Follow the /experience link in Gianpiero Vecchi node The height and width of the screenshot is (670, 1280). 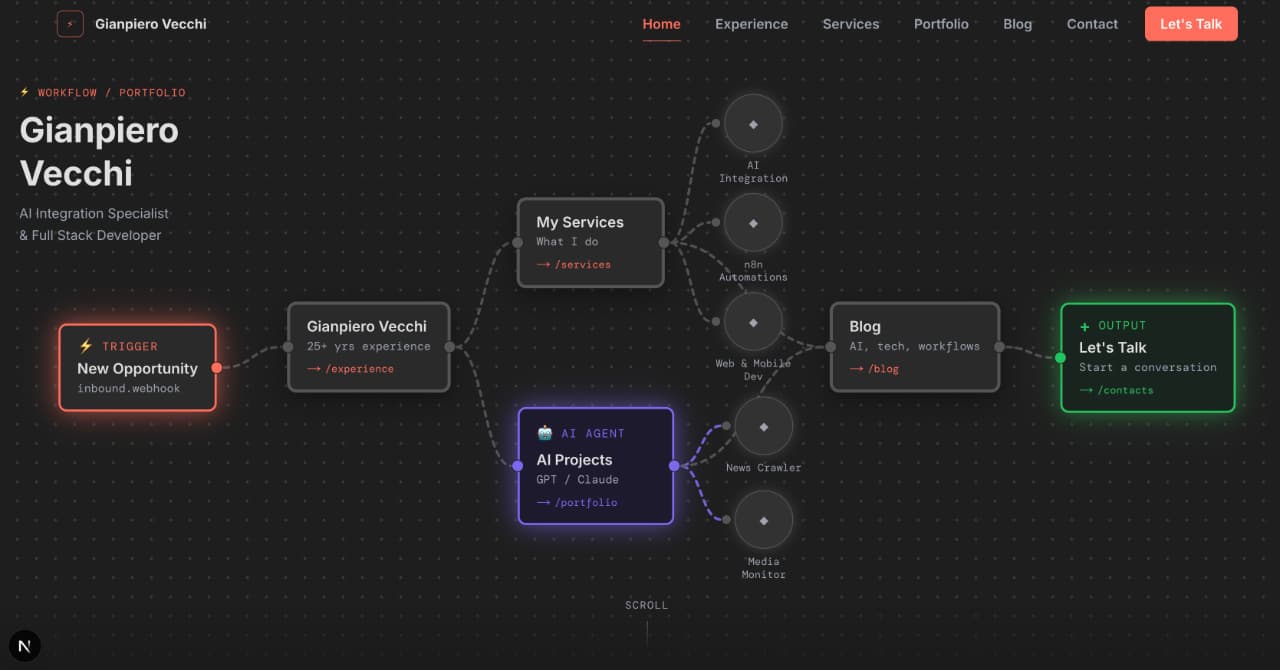click(350, 369)
